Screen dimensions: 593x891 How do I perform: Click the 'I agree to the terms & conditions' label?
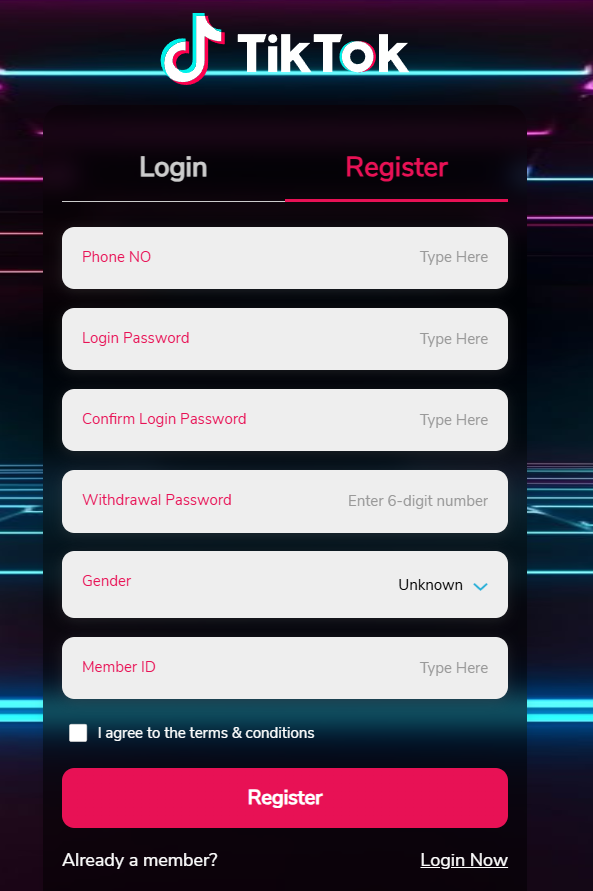click(206, 733)
